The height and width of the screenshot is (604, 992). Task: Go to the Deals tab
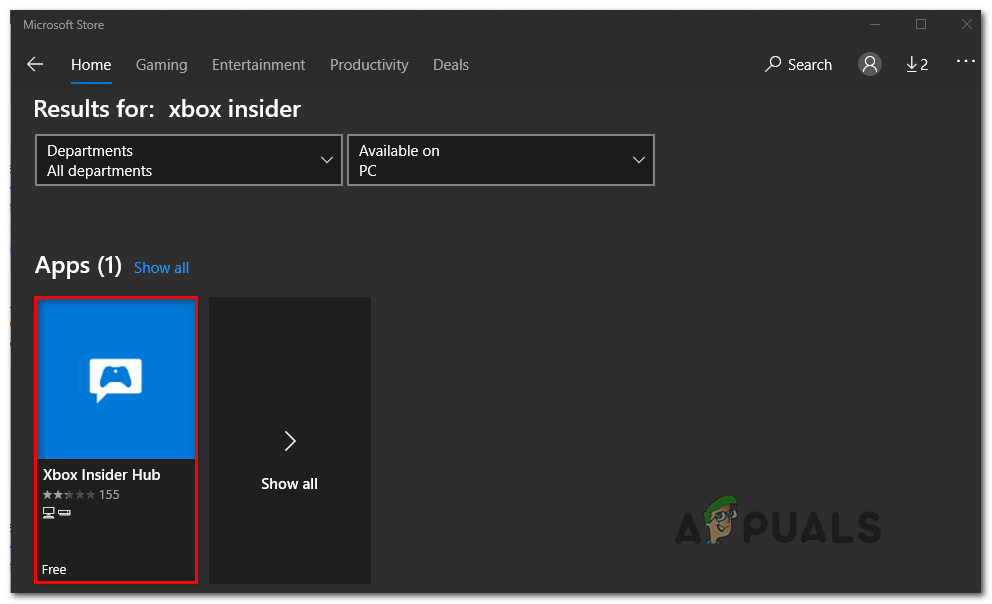450,65
